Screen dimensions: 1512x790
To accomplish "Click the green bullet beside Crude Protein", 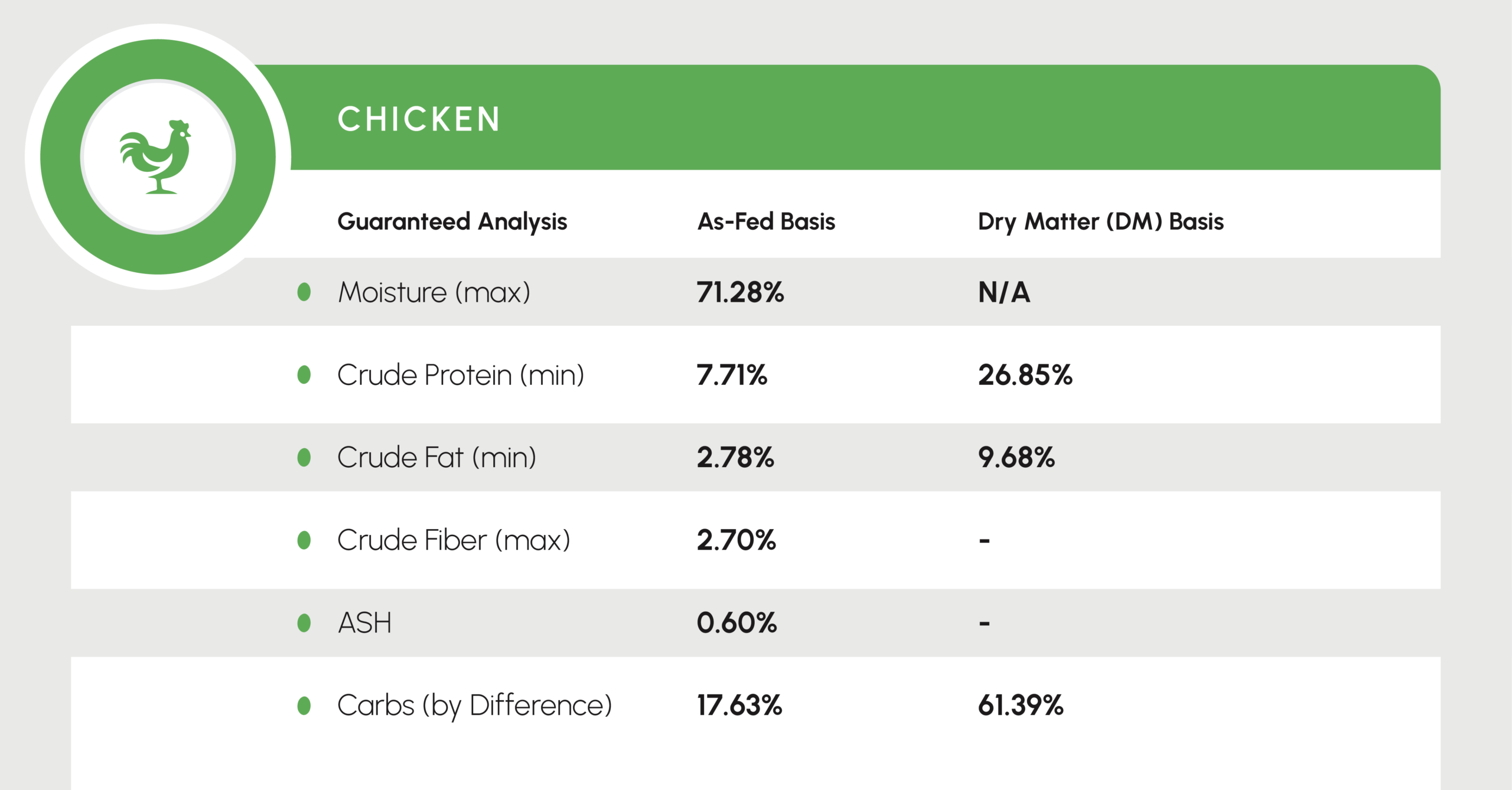I will pyautogui.click(x=304, y=374).
